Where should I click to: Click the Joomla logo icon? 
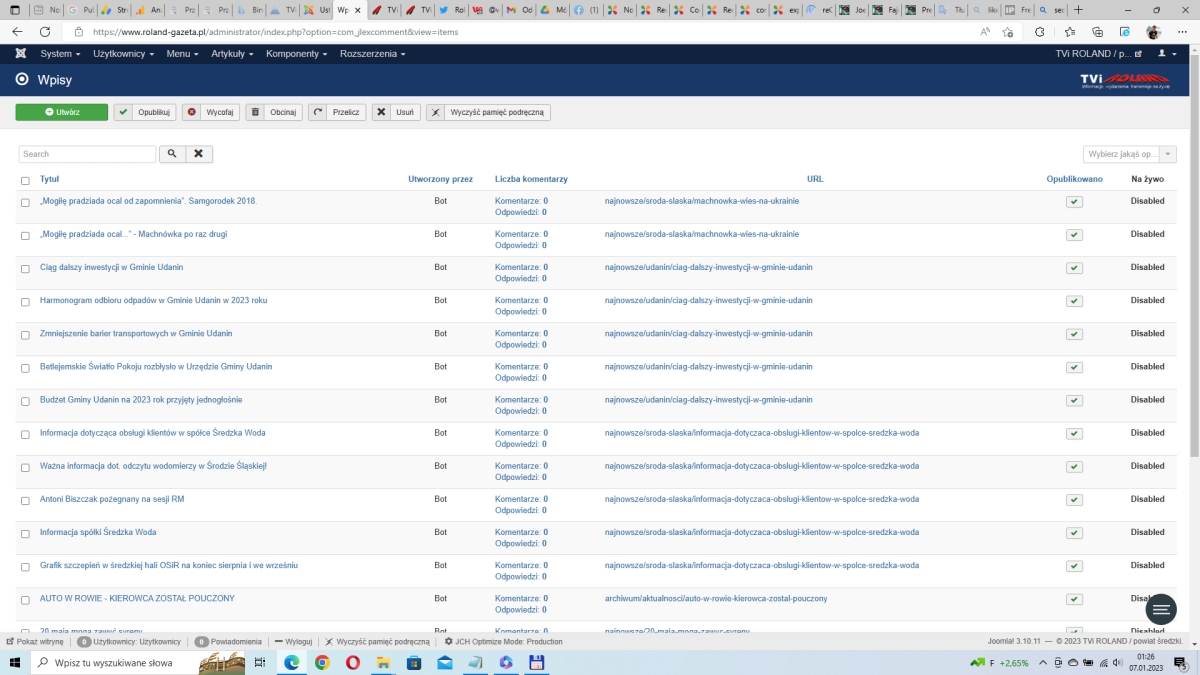21,53
